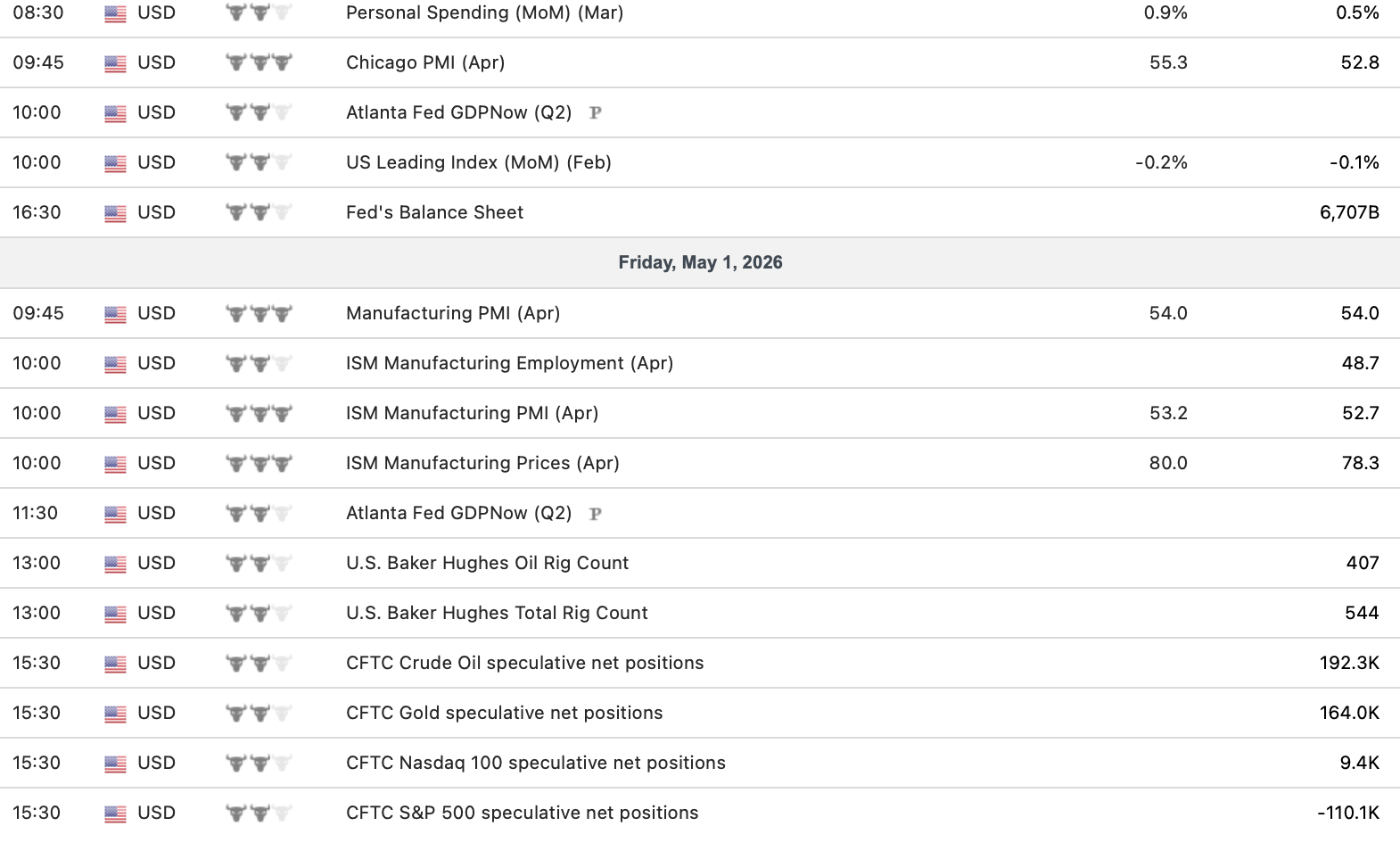Open US Leading Index (MoM) (Feb) details

click(x=478, y=162)
